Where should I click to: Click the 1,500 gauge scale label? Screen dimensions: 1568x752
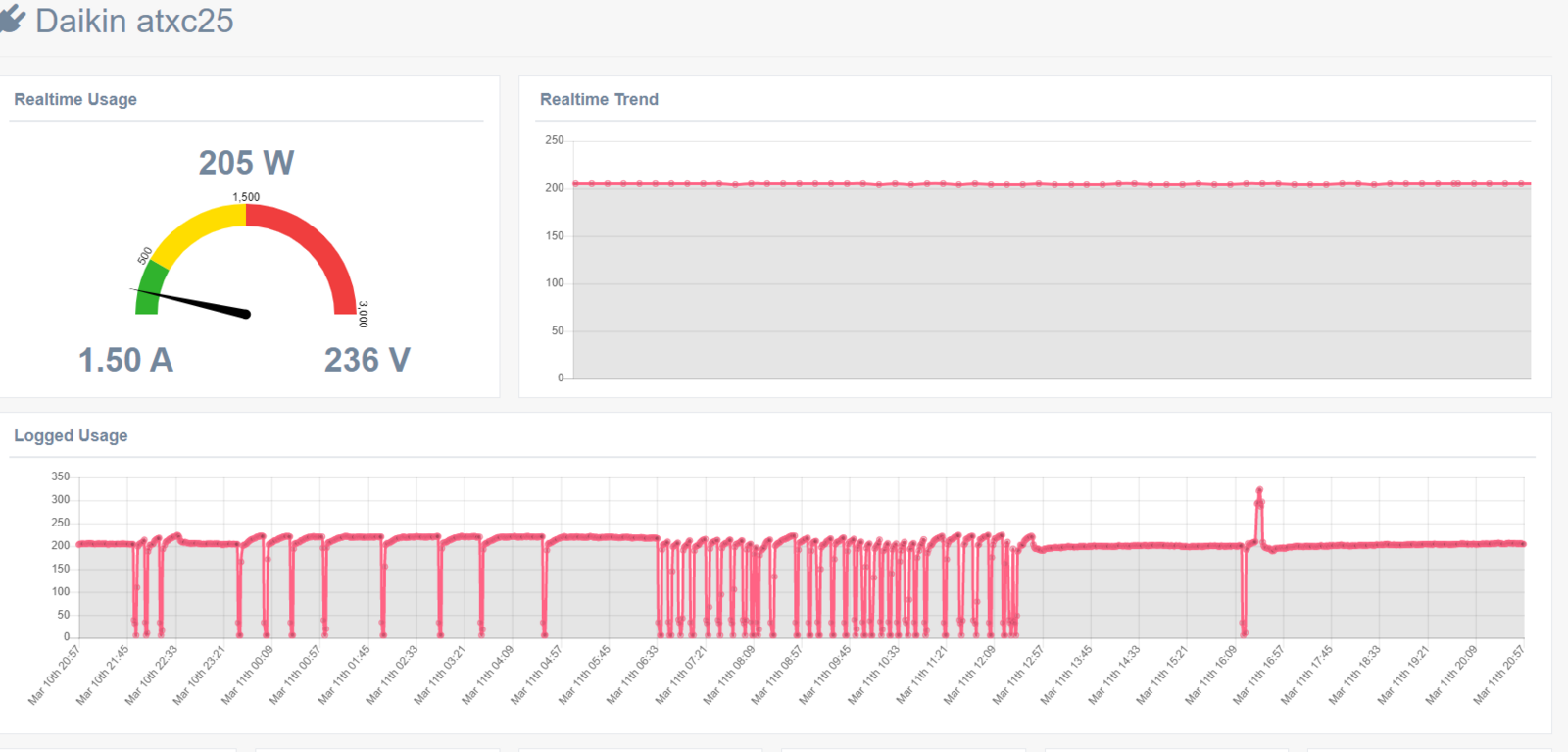[246, 197]
